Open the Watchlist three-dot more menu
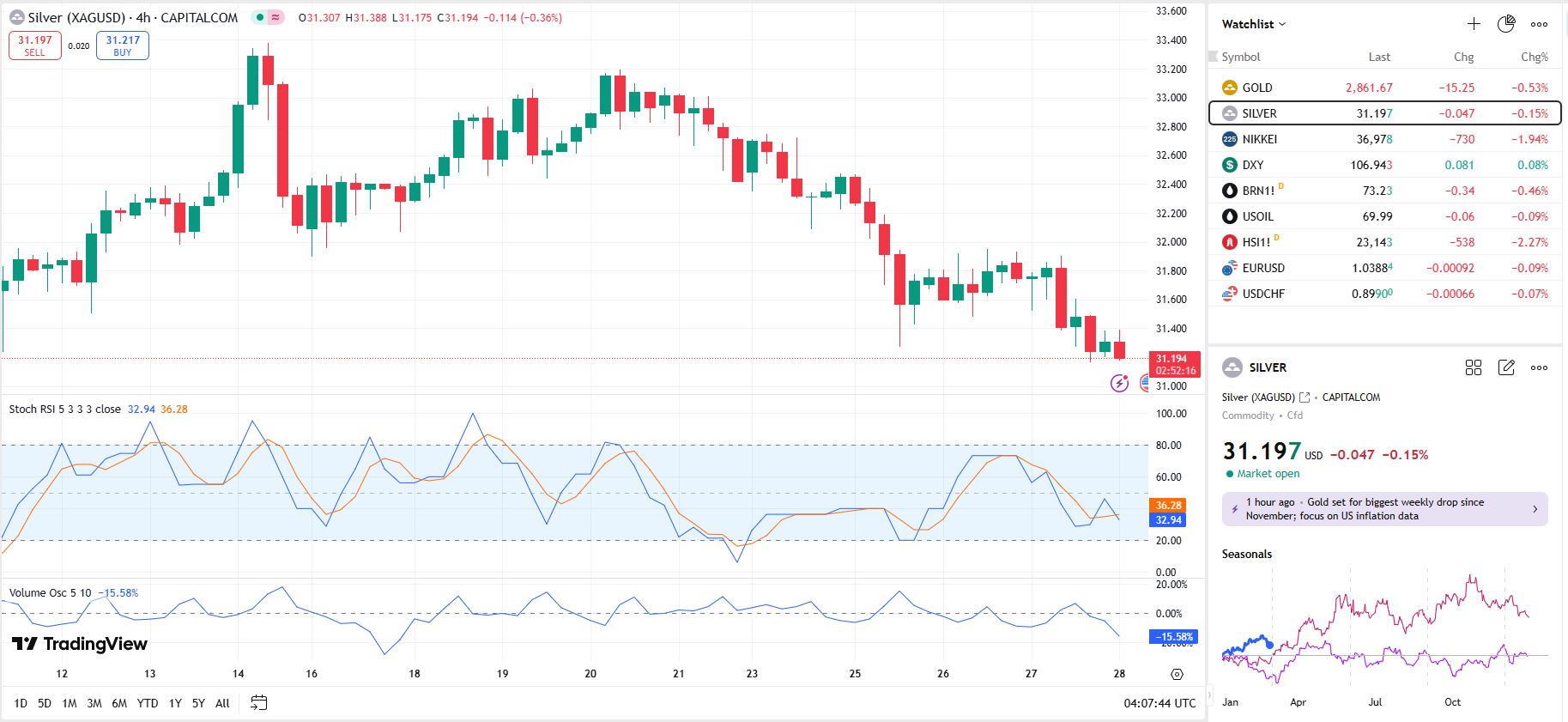This screenshot has width=1568, height=722. pyautogui.click(x=1540, y=24)
